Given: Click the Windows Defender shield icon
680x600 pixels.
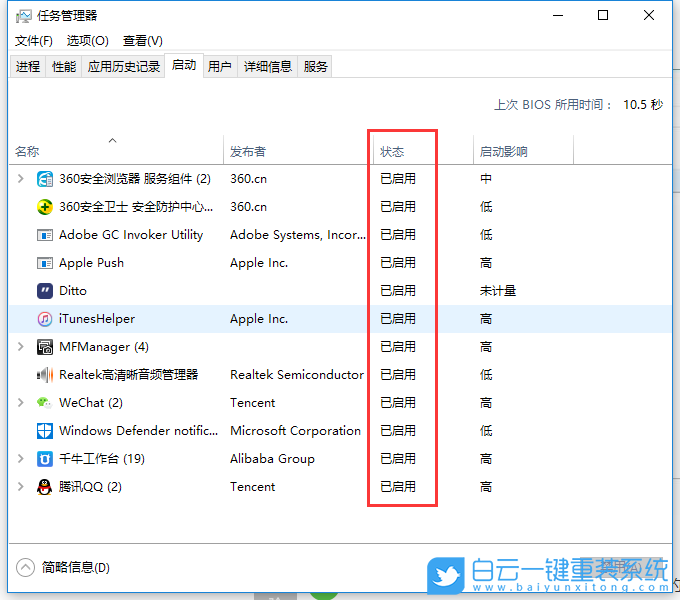Looking at the screenshot, I should [45, 431].
